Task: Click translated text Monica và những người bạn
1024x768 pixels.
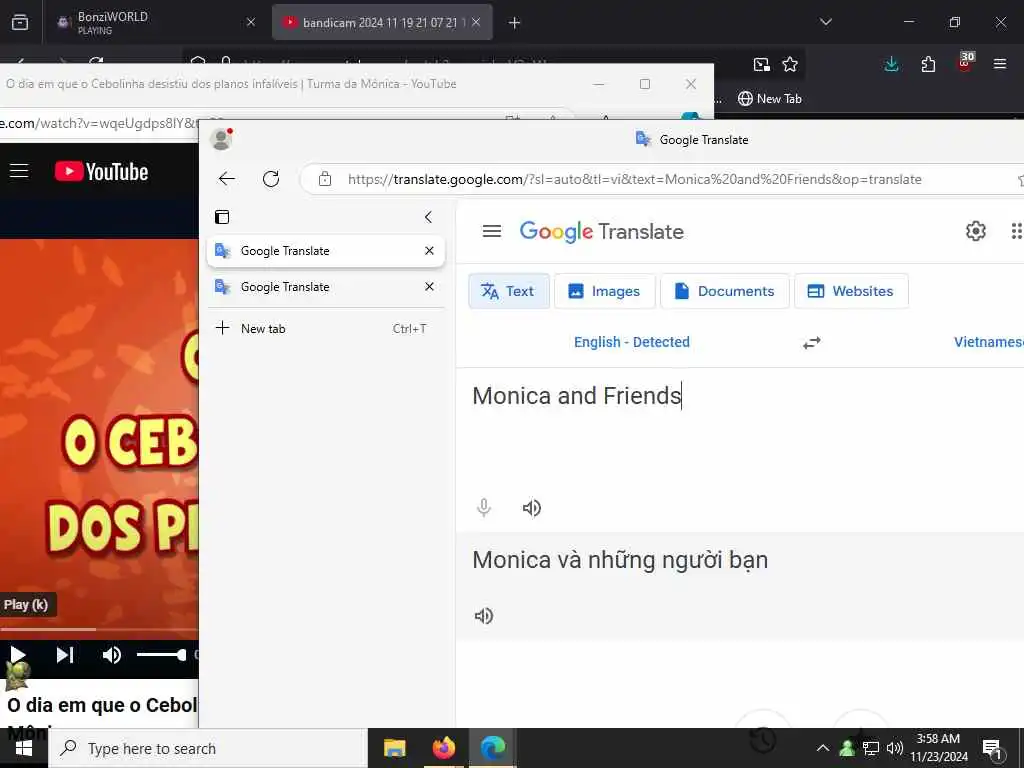Action: tap(620, 560)
